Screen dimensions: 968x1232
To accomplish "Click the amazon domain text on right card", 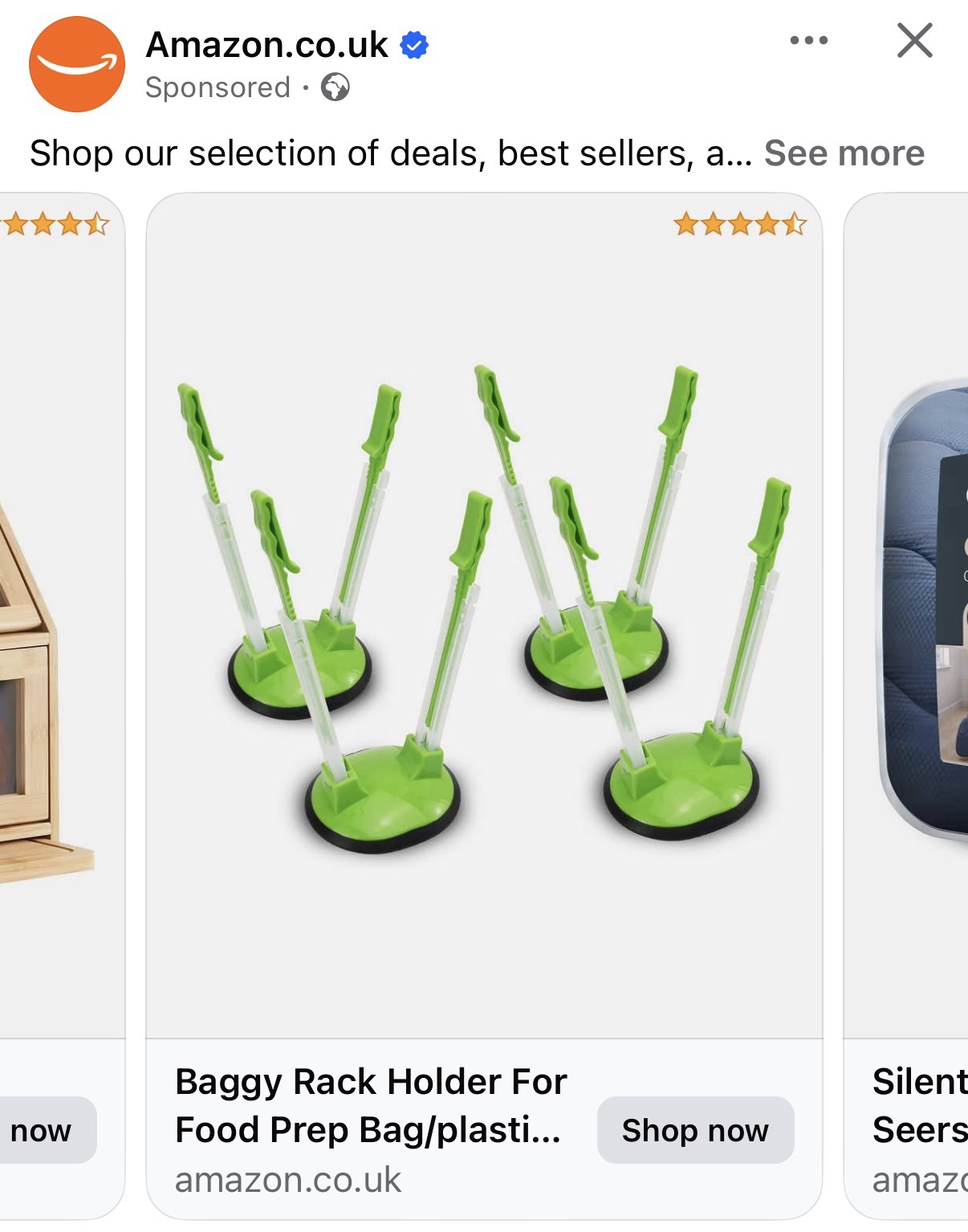I will pos(920,1180).
